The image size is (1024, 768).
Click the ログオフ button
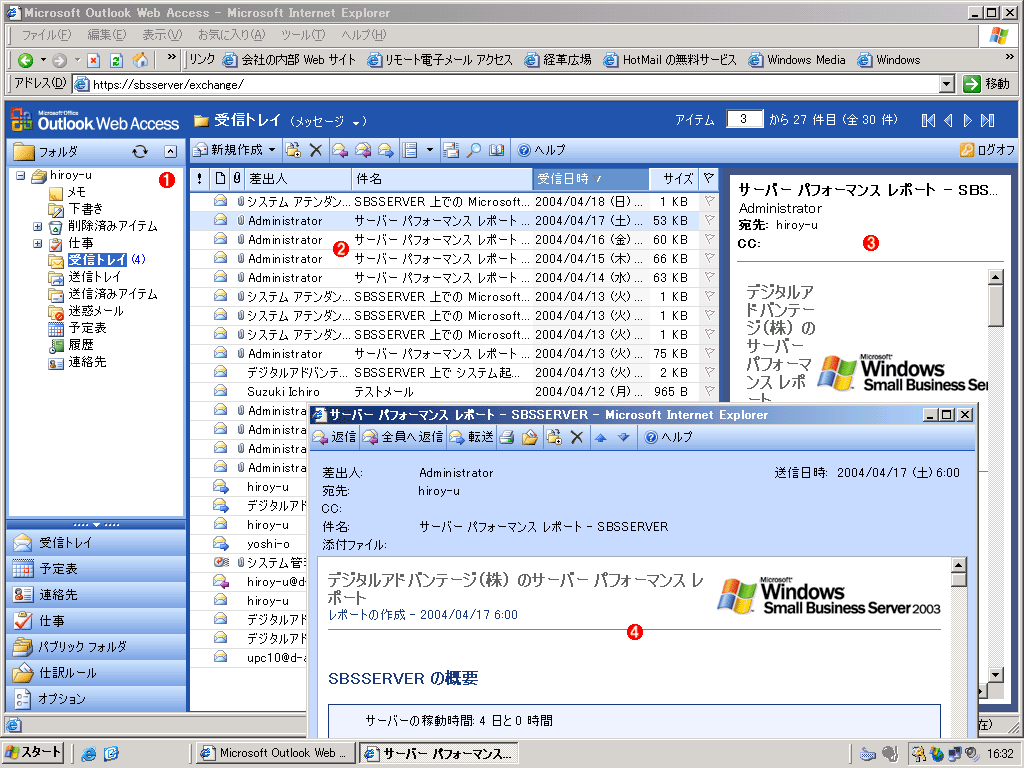pos(987,150)
